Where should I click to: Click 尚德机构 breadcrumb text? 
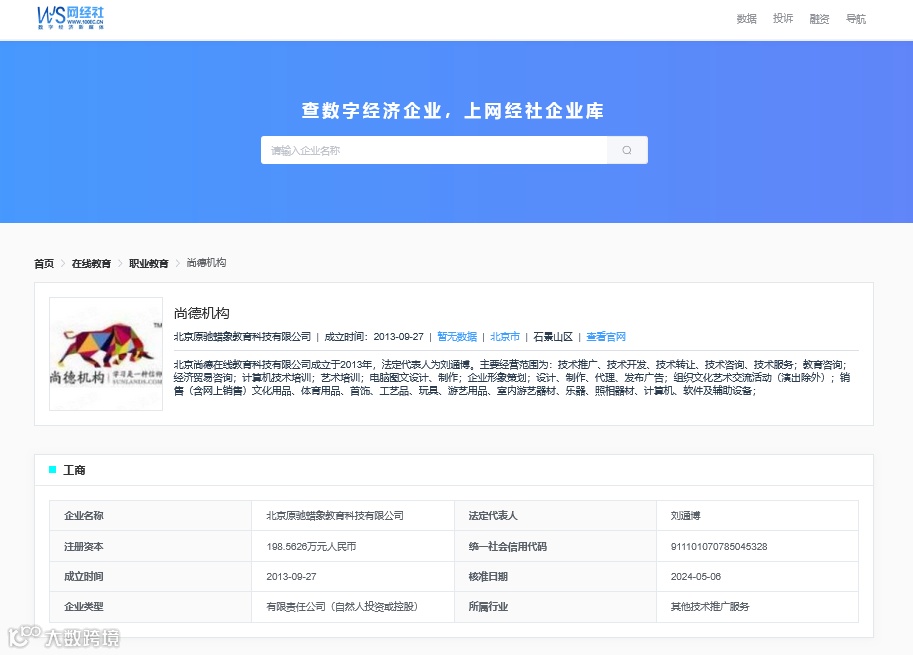click(206, 263)
